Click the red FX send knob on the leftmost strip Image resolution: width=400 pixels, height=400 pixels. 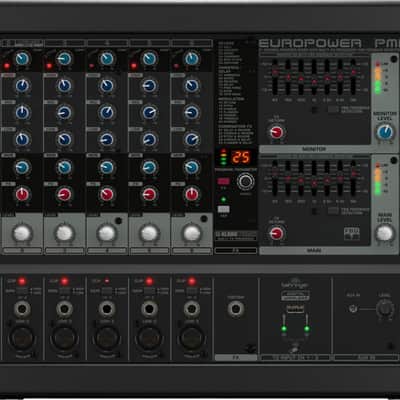(22, 194)
